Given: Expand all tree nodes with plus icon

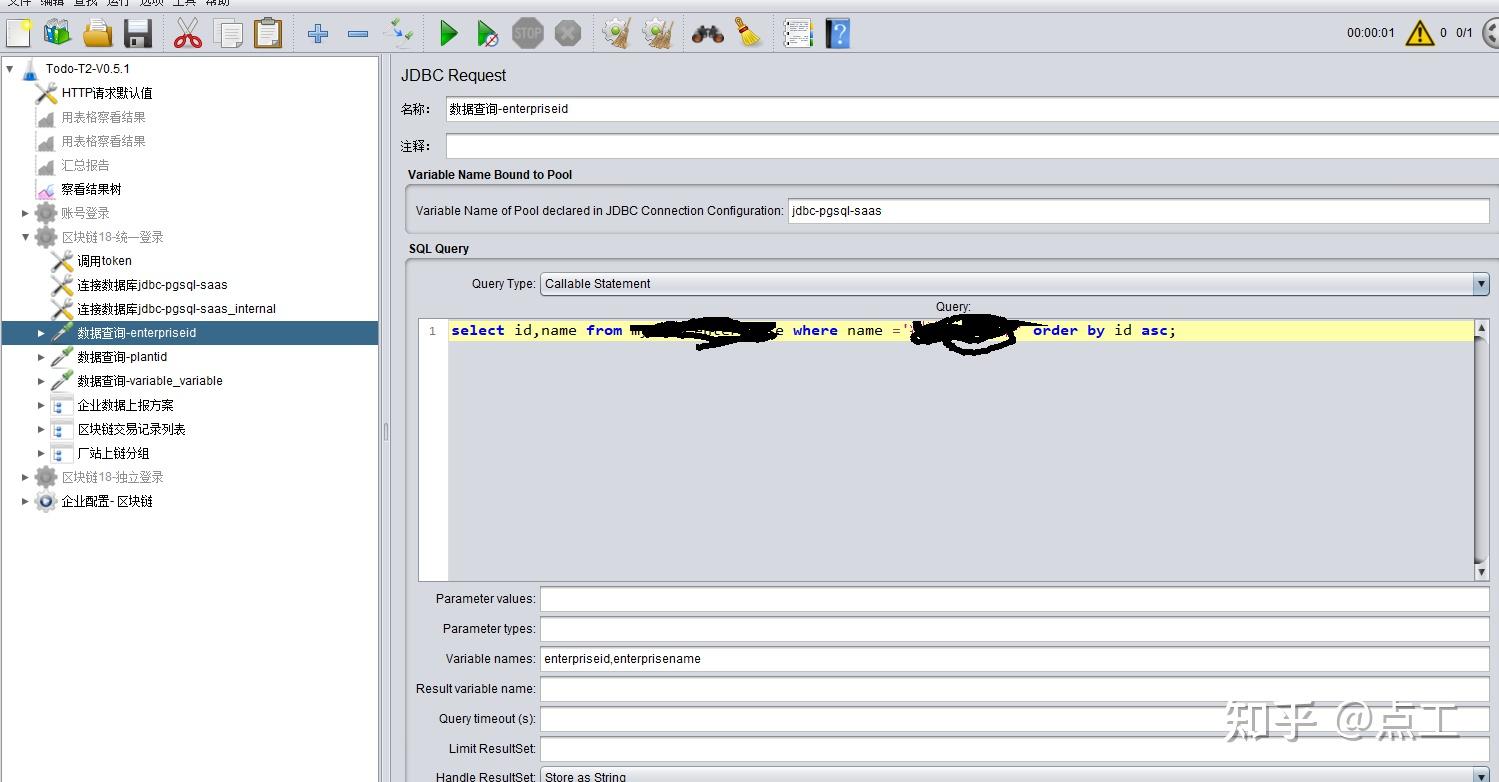Looking at the screenshot, I should 318,32.
